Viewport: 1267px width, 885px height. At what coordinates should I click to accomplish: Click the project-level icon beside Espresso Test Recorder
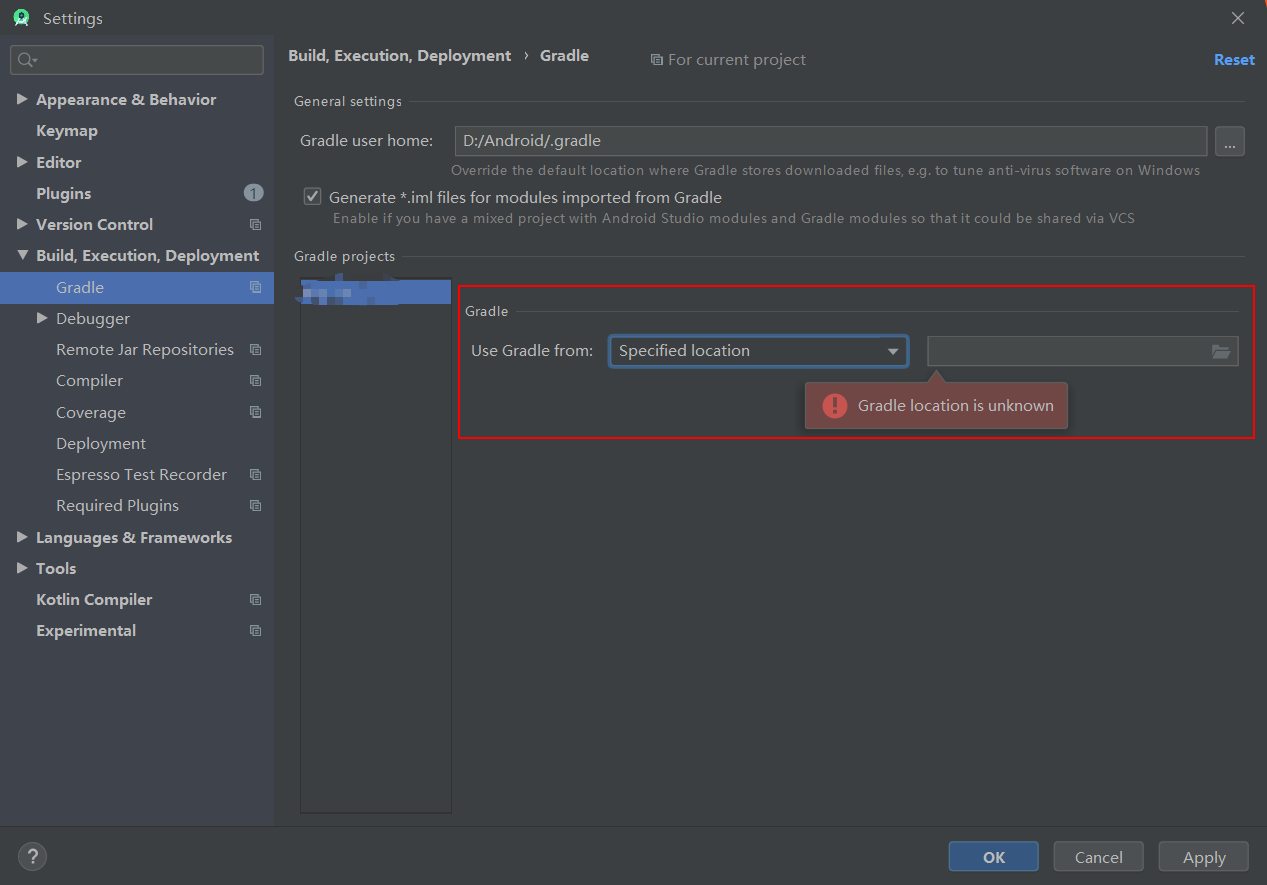tap(255, 475)
